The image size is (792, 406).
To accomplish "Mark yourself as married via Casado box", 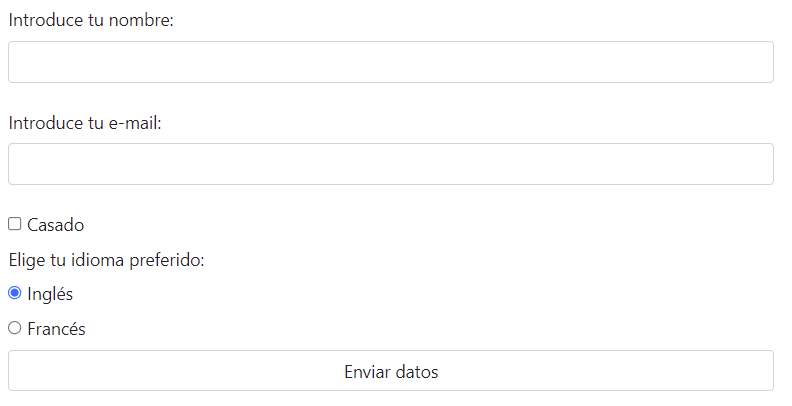I will (15, 224).
